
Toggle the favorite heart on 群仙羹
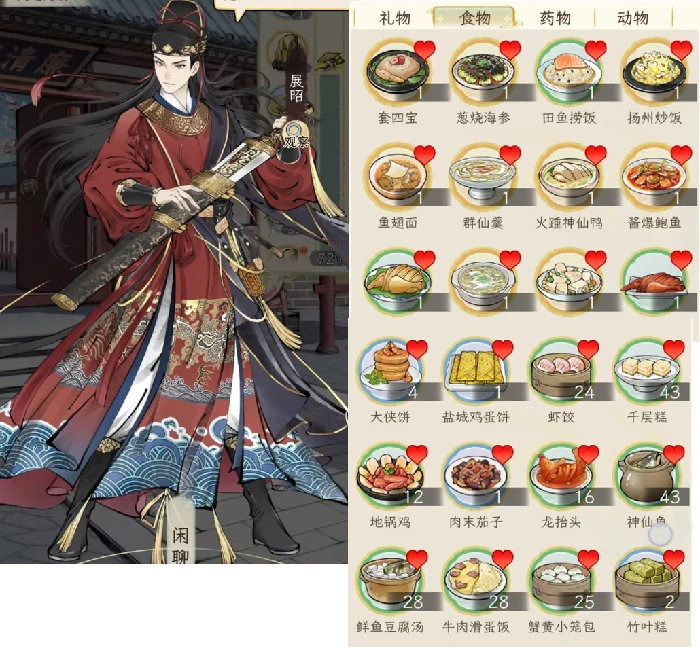[510, 154]
